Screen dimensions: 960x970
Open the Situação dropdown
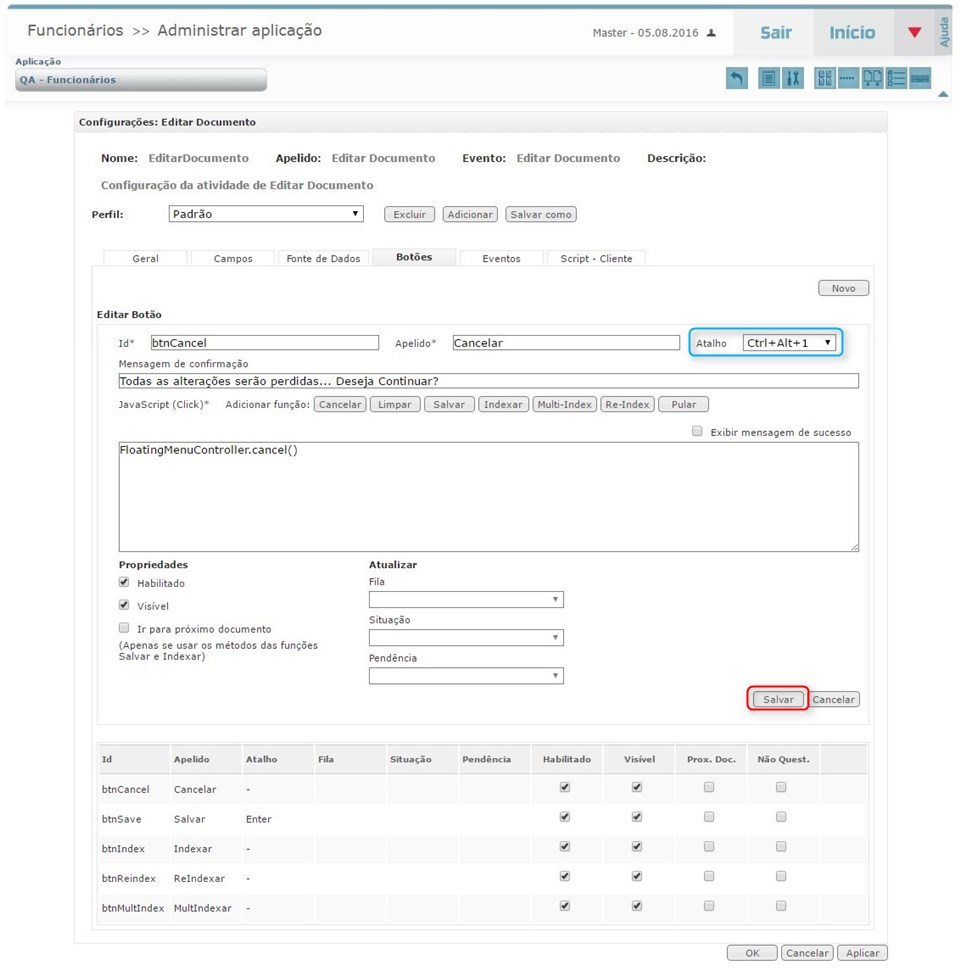[465, 638]
